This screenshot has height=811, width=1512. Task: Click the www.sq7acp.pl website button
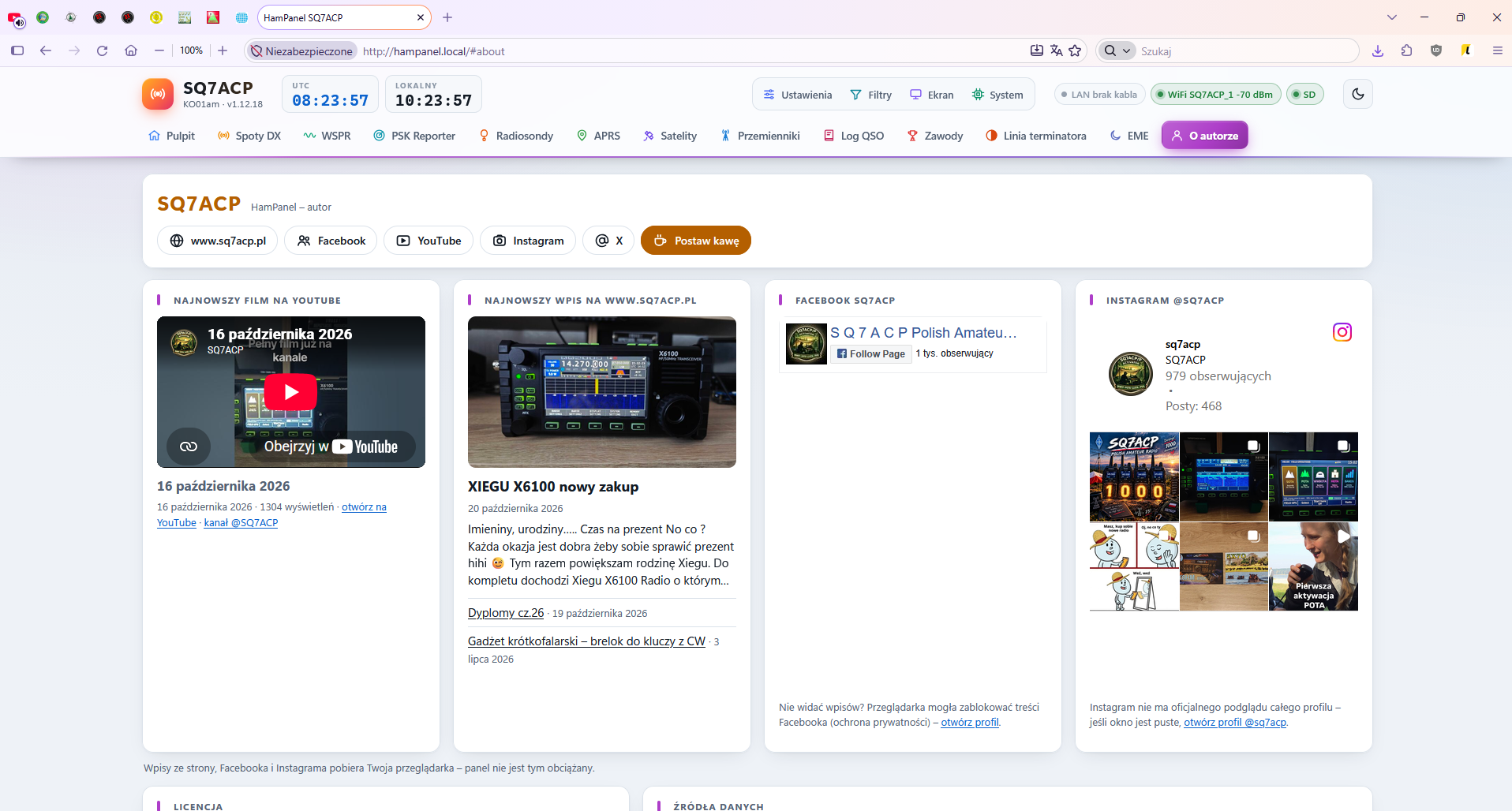click(218, 241)
